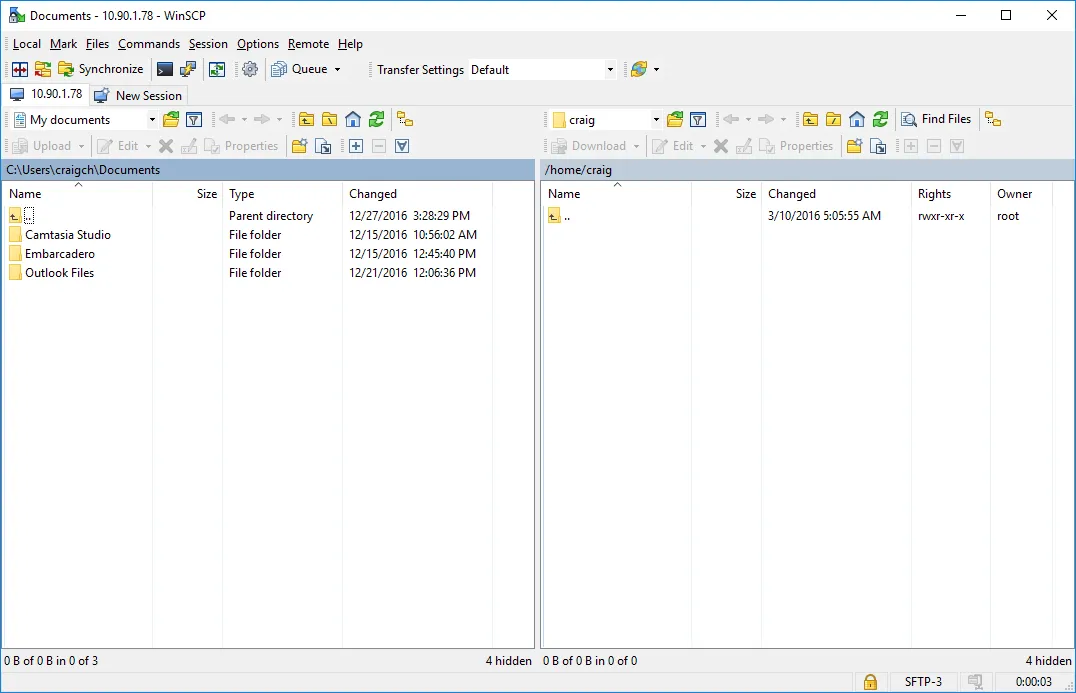1076x693 pixels.
Task: Create new remote folder icon
Action: [854, 146]
